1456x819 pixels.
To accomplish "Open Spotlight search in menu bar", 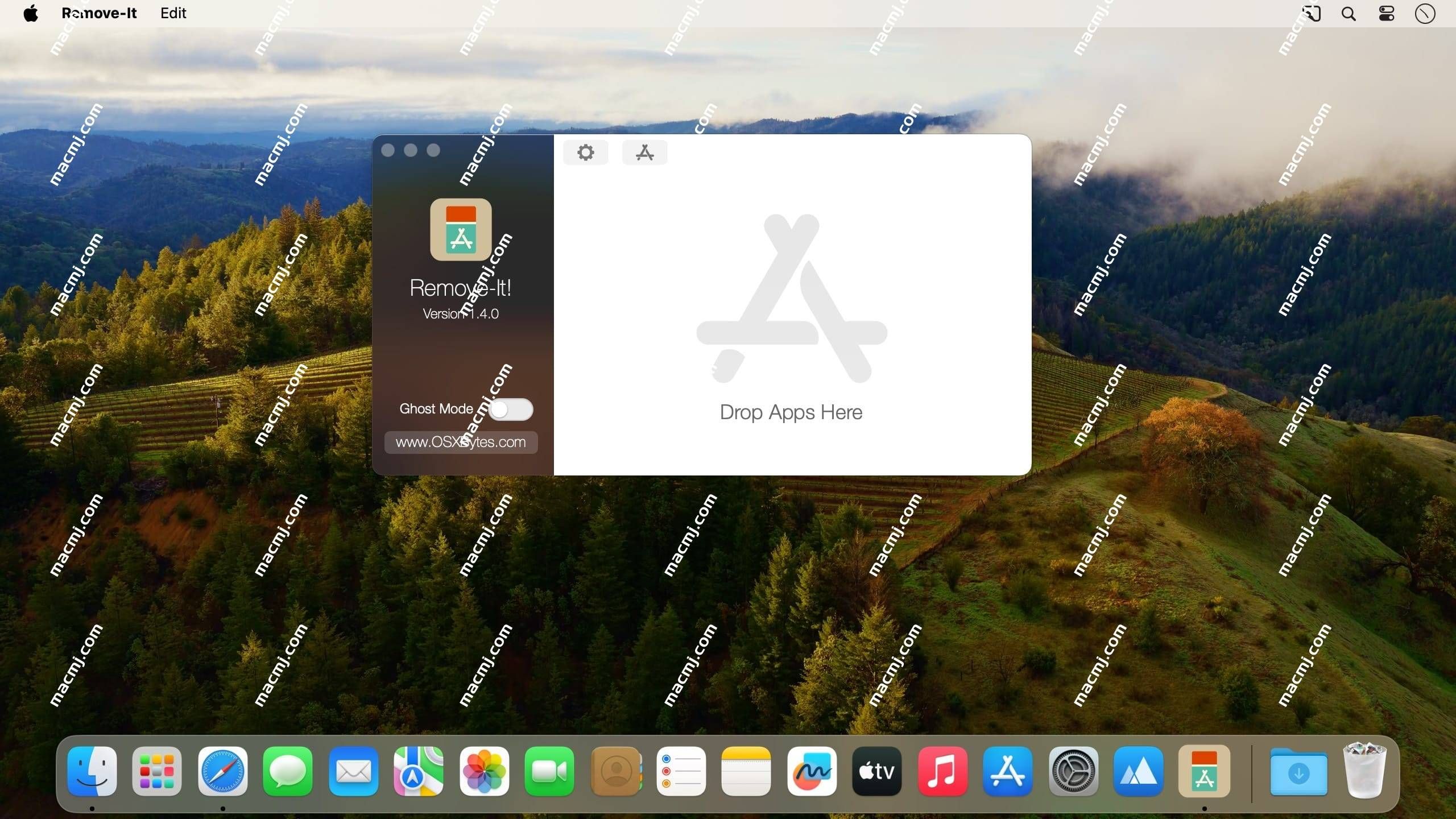I will [1349, 14].
